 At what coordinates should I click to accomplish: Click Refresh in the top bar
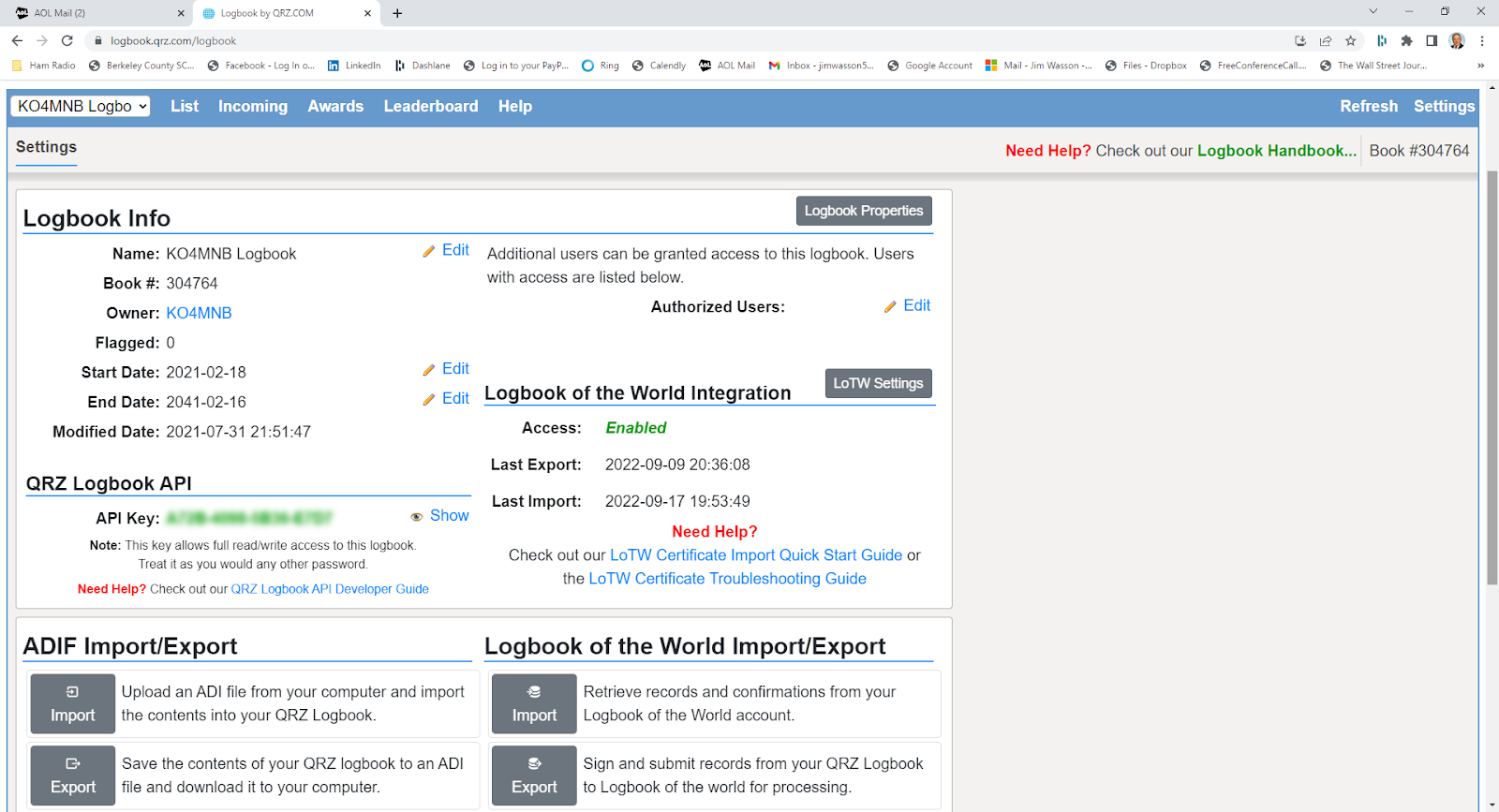point(1369,107)
